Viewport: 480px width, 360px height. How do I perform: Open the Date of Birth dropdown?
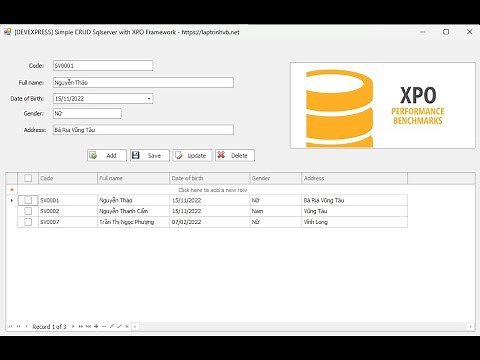149,99
